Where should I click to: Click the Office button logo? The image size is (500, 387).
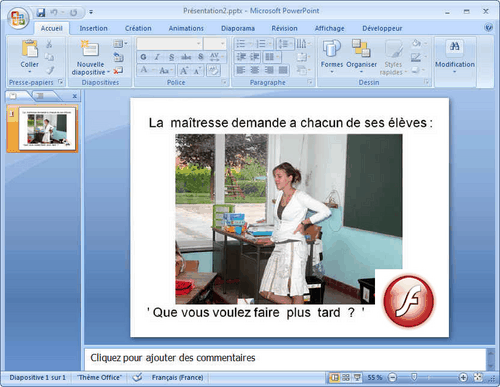pos(18,18)
